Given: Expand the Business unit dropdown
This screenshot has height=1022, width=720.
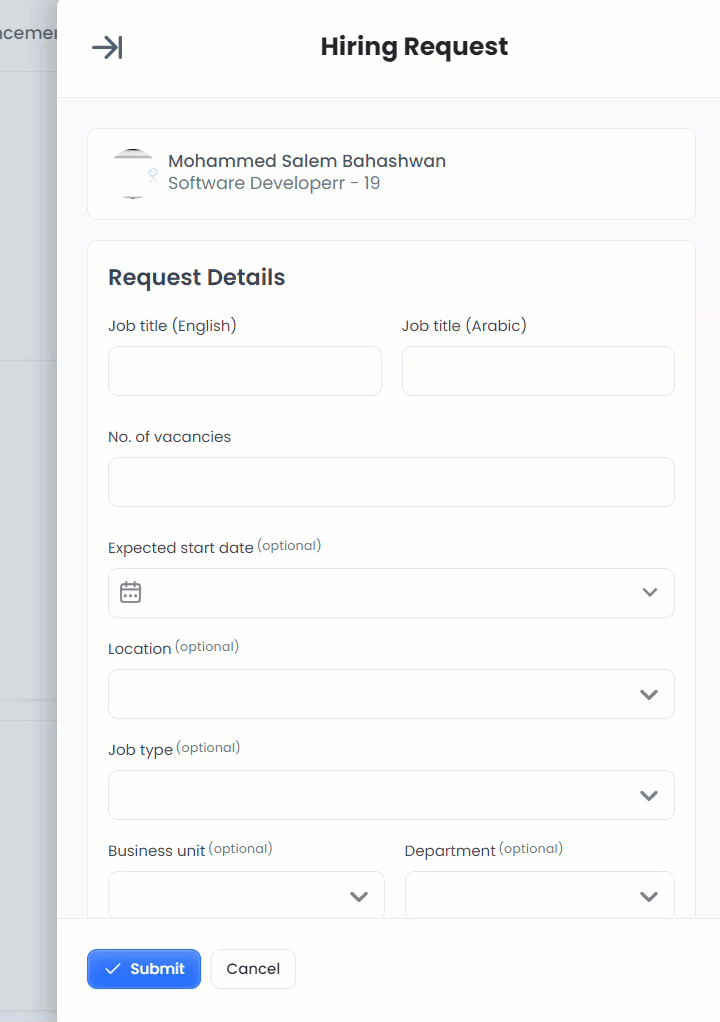Looking at the screenshot, I should [x=245, y=896].
